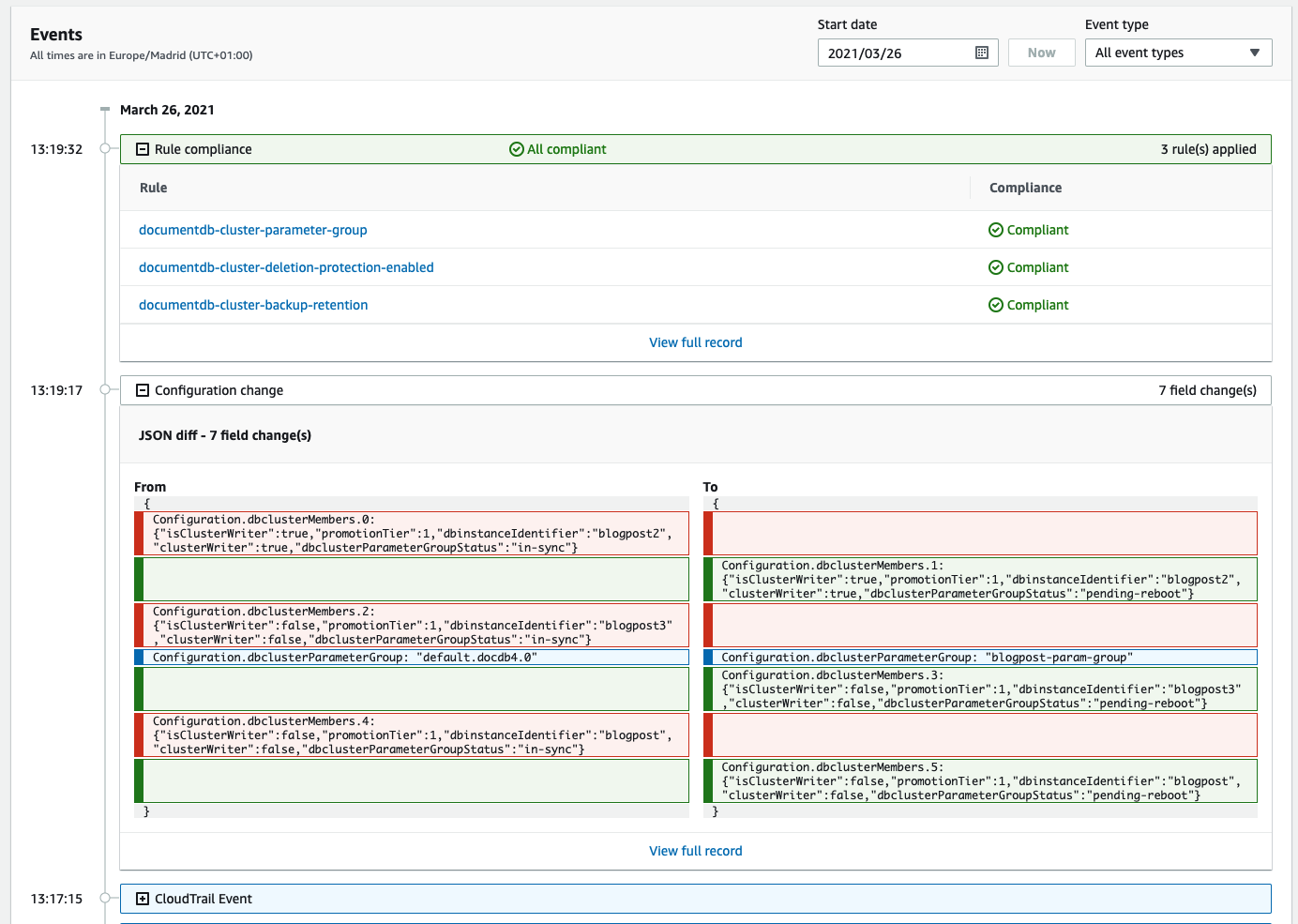Click Compliant check icon for documentdb-cluster-parameter-group
The width and height of the screenshot is (1298, 924).
click(x=996, y=230)
